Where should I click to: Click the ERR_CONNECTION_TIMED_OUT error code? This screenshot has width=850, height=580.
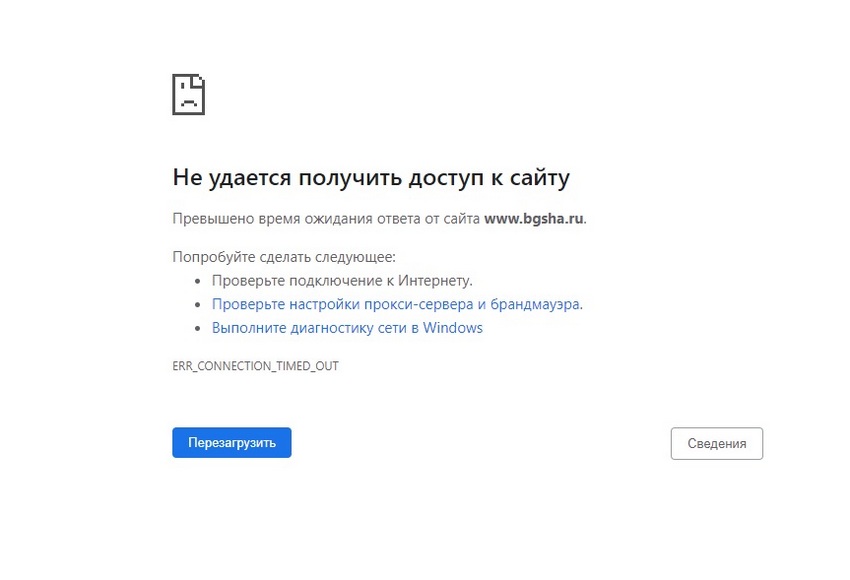coord(255,366)
